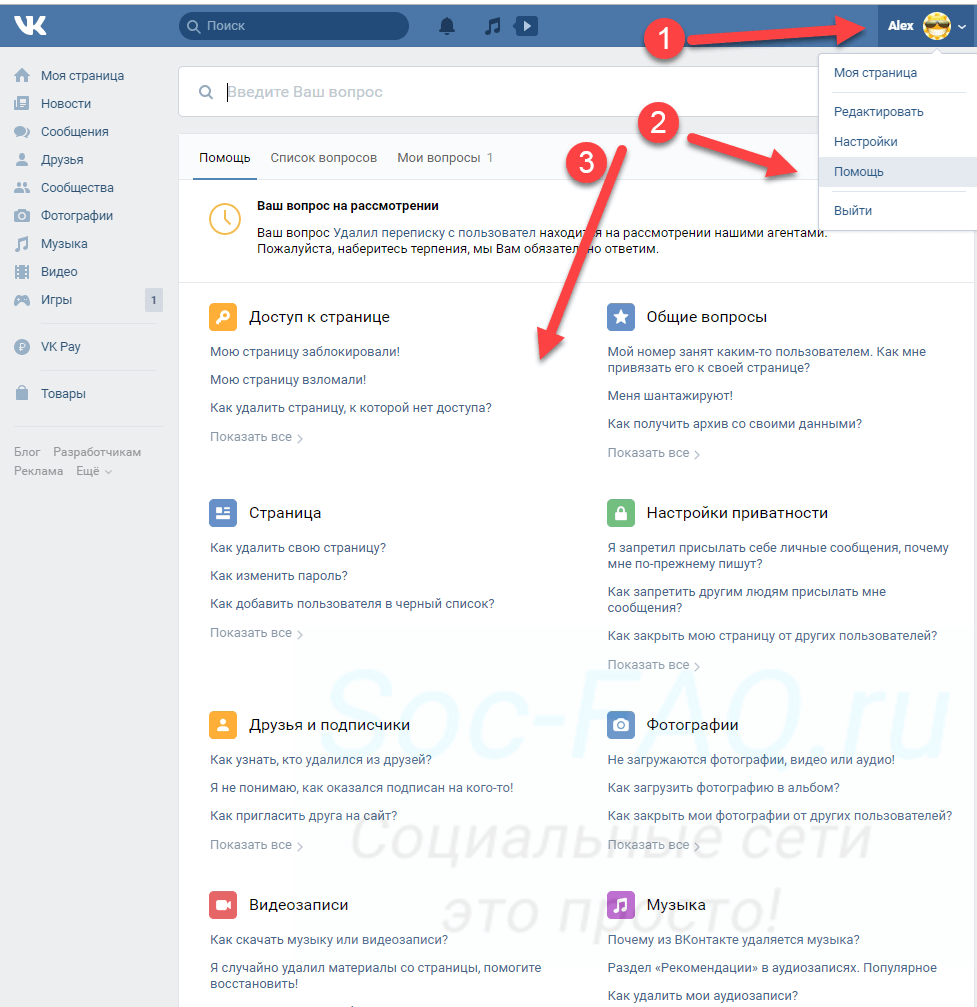Open link Как изменить пароль?
This screenshot has height=1007, width=977.
point(279,576)
